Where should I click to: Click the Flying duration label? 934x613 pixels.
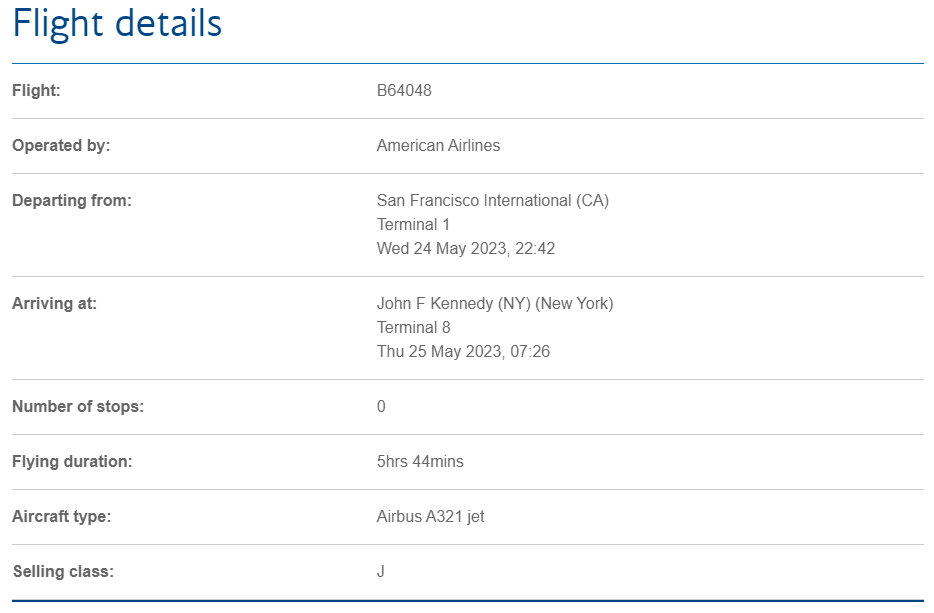[x=72, y=462]
